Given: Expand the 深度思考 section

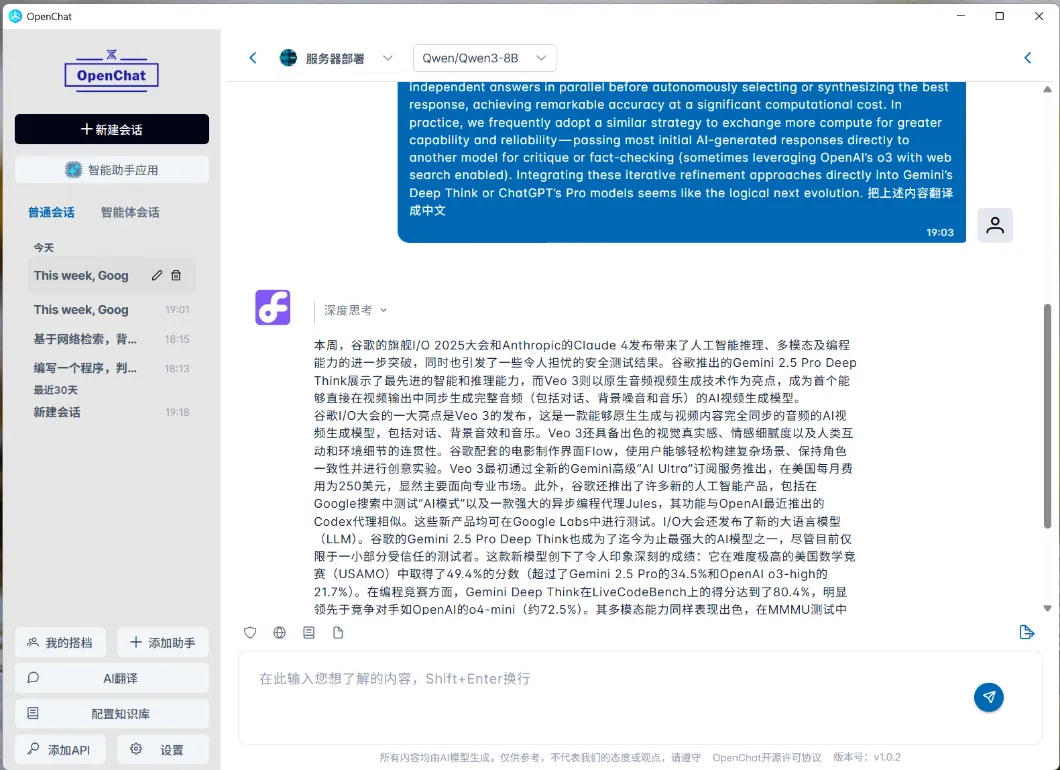Looking at the screenshot, I should pos(355,310).
